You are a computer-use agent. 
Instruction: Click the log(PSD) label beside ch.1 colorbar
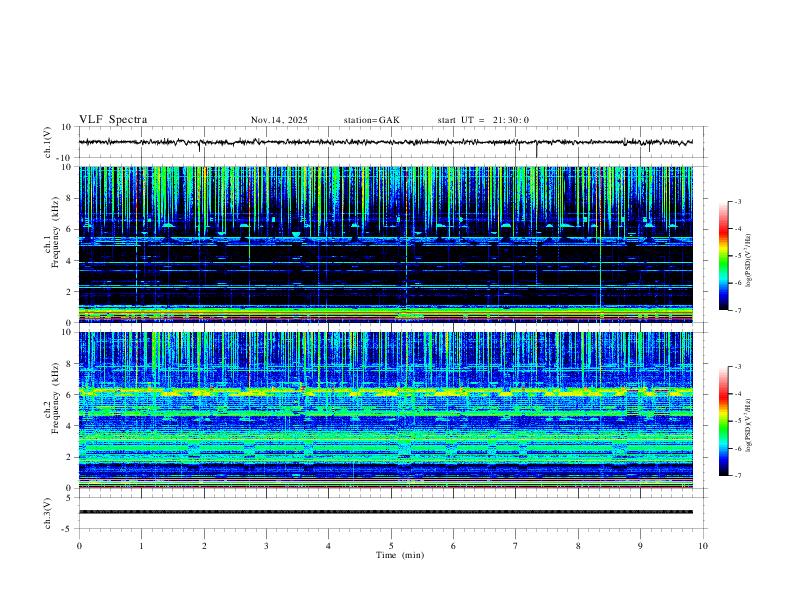[x=748, y=260]
